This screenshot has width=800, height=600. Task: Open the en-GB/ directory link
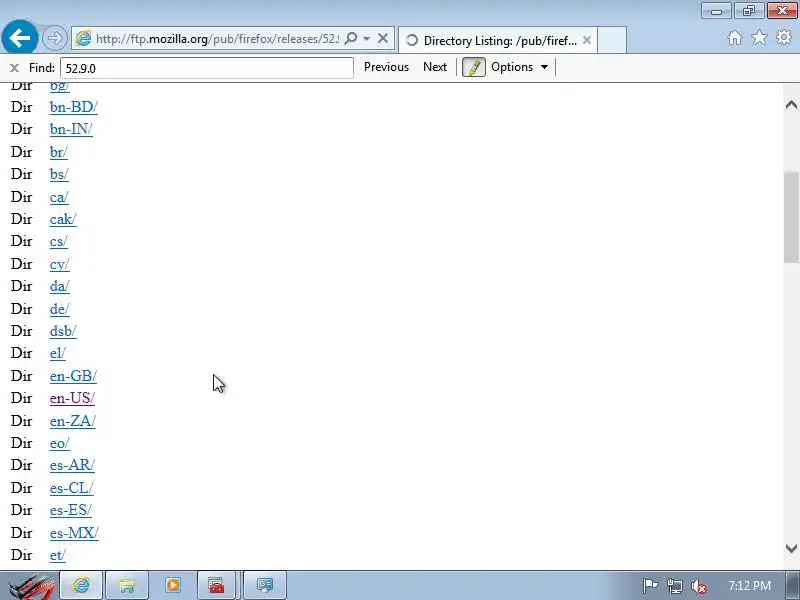point(73,376)
